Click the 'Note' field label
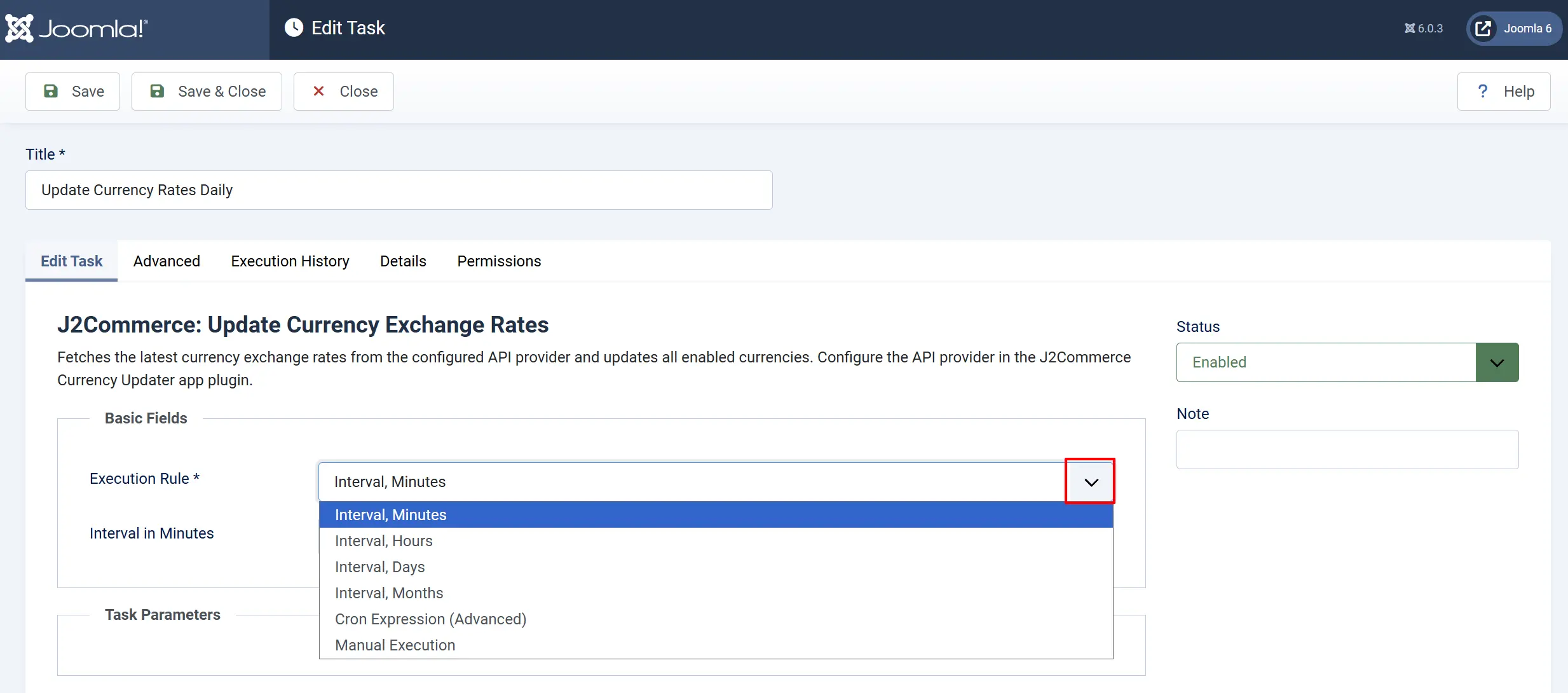Image resolution: width=1568 pixels, height=693 pixels. pyautogui.click(x=1193, y=414)
